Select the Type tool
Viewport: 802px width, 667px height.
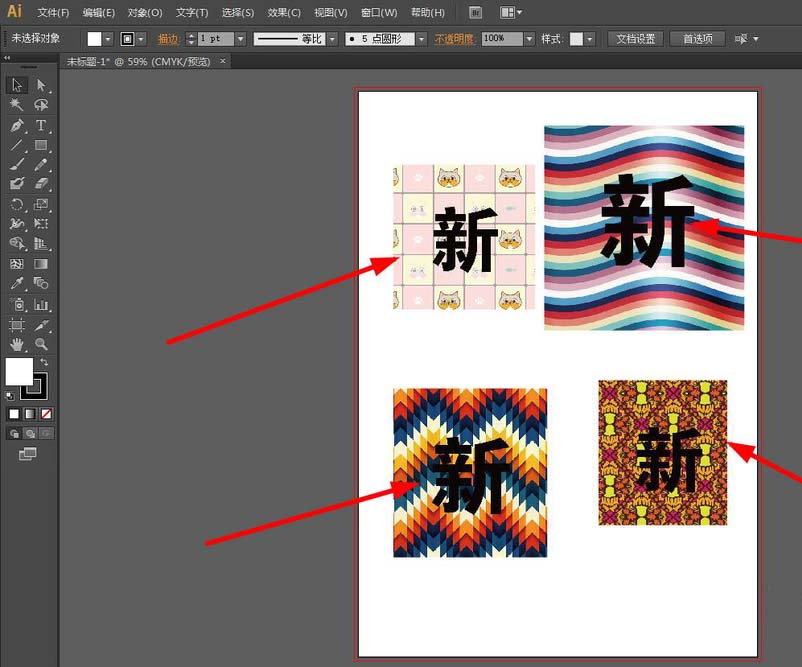pos(42,125)
